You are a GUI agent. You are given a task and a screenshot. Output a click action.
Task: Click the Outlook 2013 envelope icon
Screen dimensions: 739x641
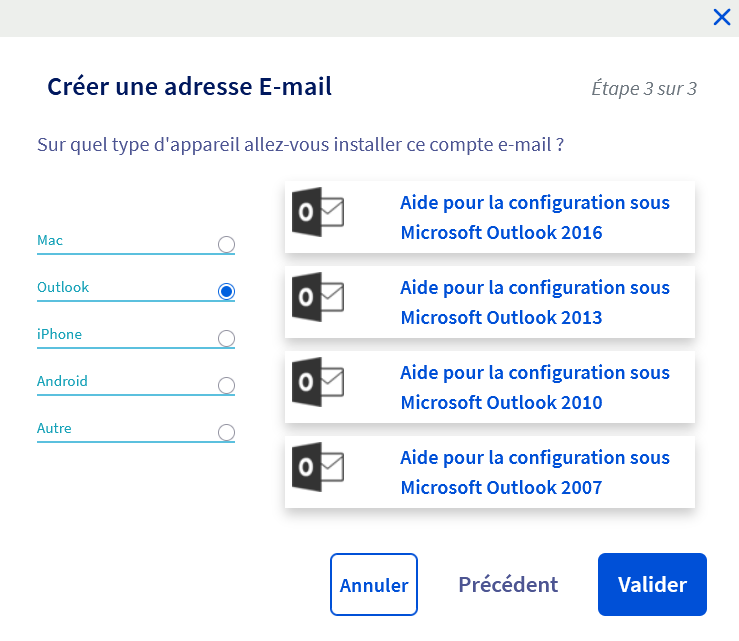318,297
